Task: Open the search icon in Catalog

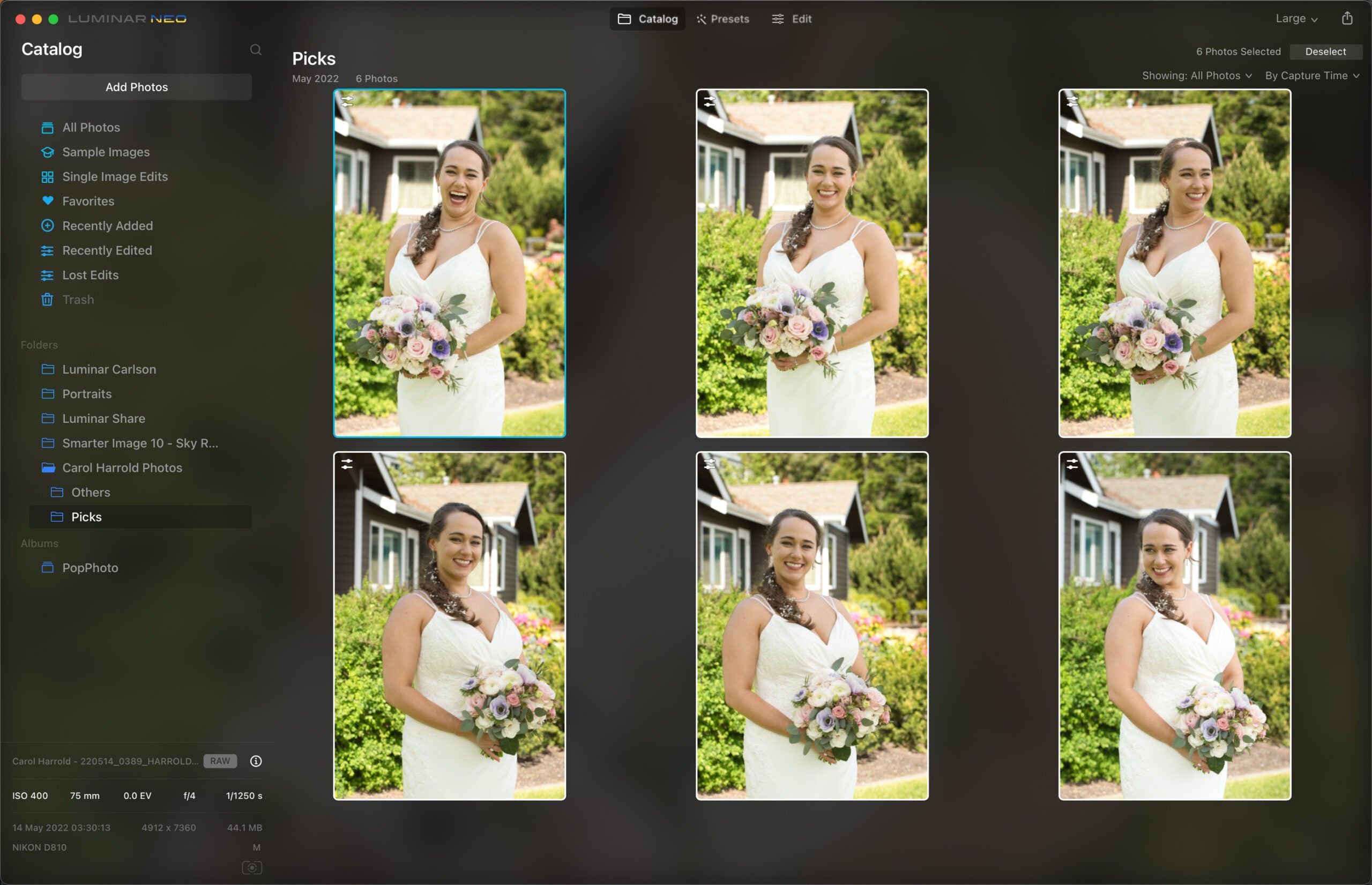Action: 255,48
